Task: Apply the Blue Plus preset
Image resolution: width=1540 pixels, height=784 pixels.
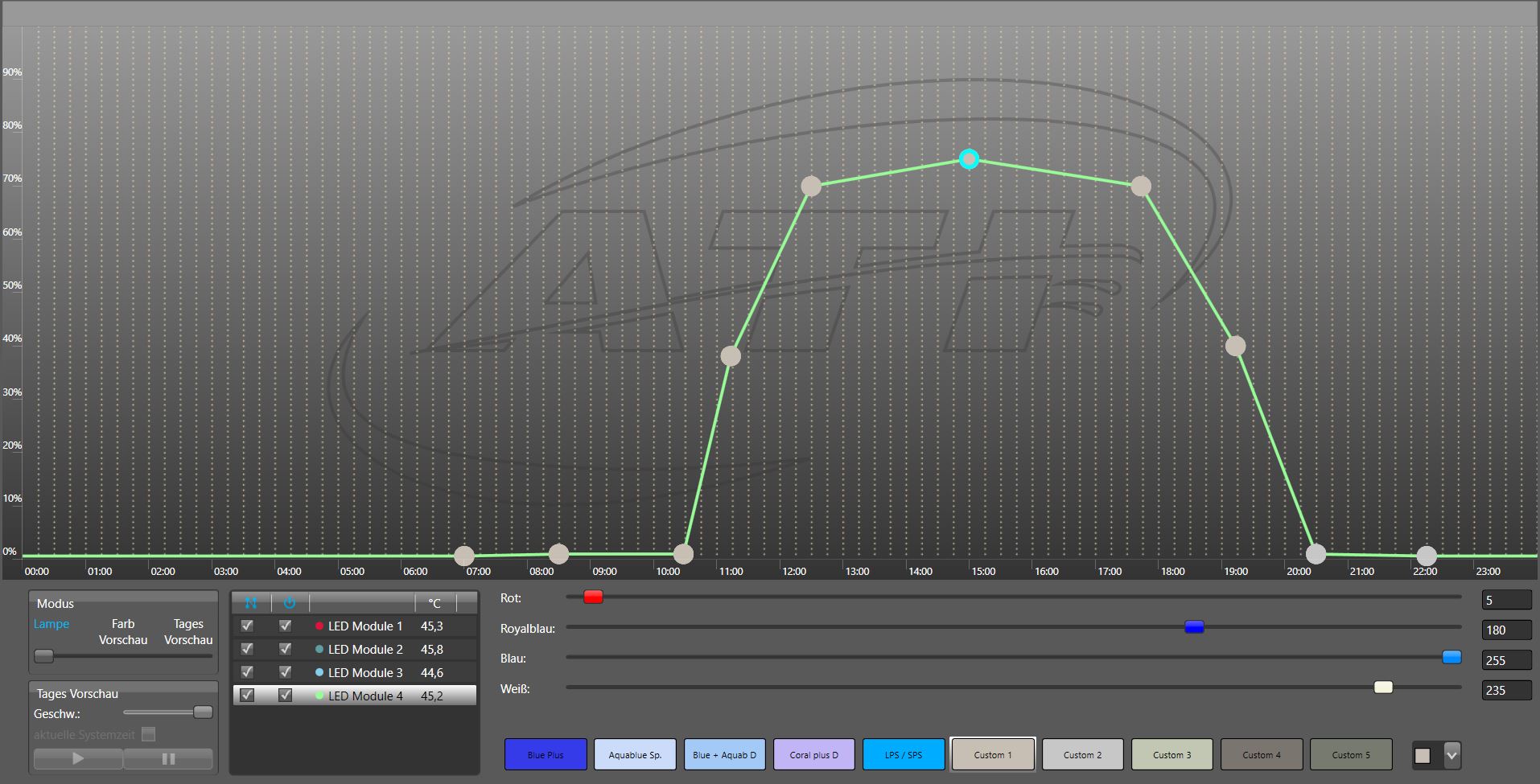Action: (x=546, y=755)
